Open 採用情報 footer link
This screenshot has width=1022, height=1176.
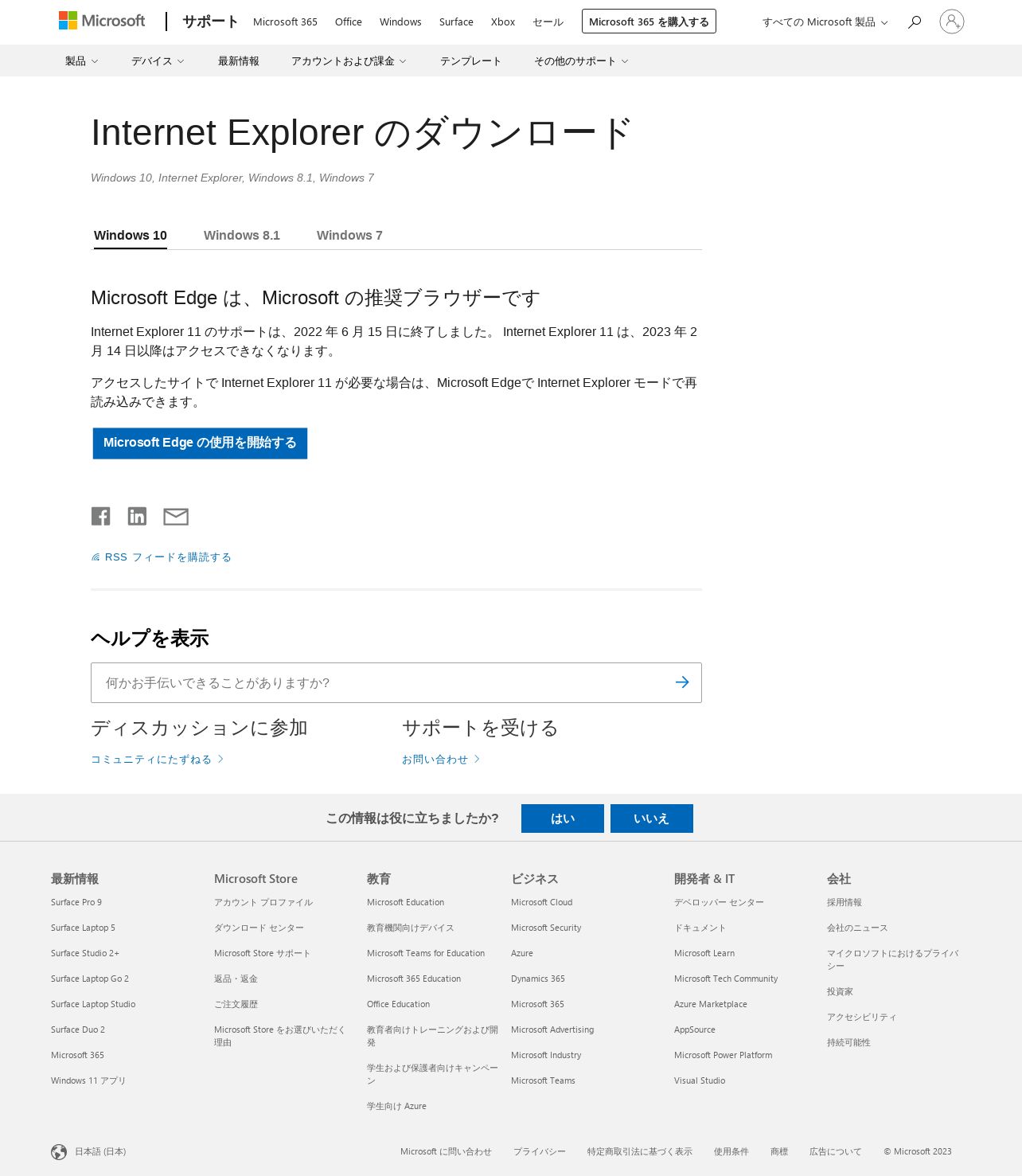(845, 902)
